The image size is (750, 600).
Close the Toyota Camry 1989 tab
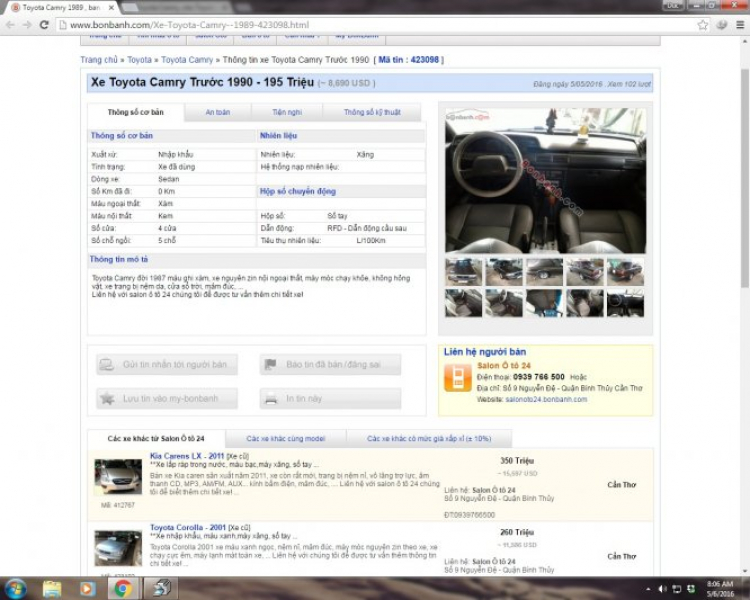click(x=111, y=8)
